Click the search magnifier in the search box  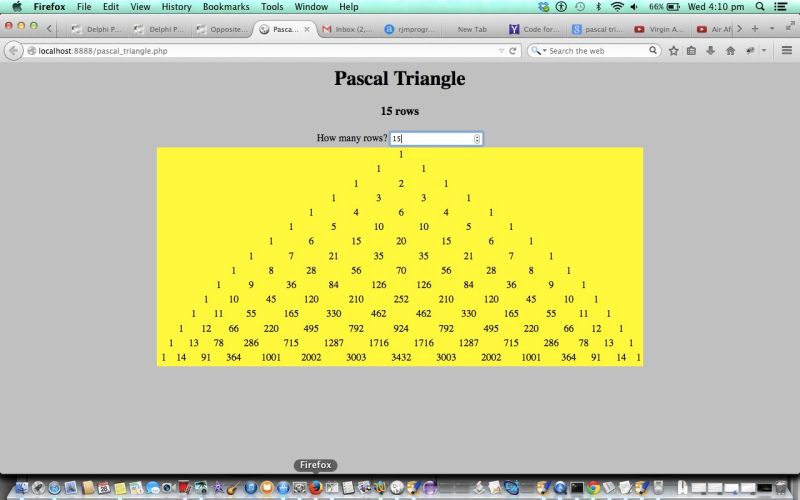pos(653,51)
